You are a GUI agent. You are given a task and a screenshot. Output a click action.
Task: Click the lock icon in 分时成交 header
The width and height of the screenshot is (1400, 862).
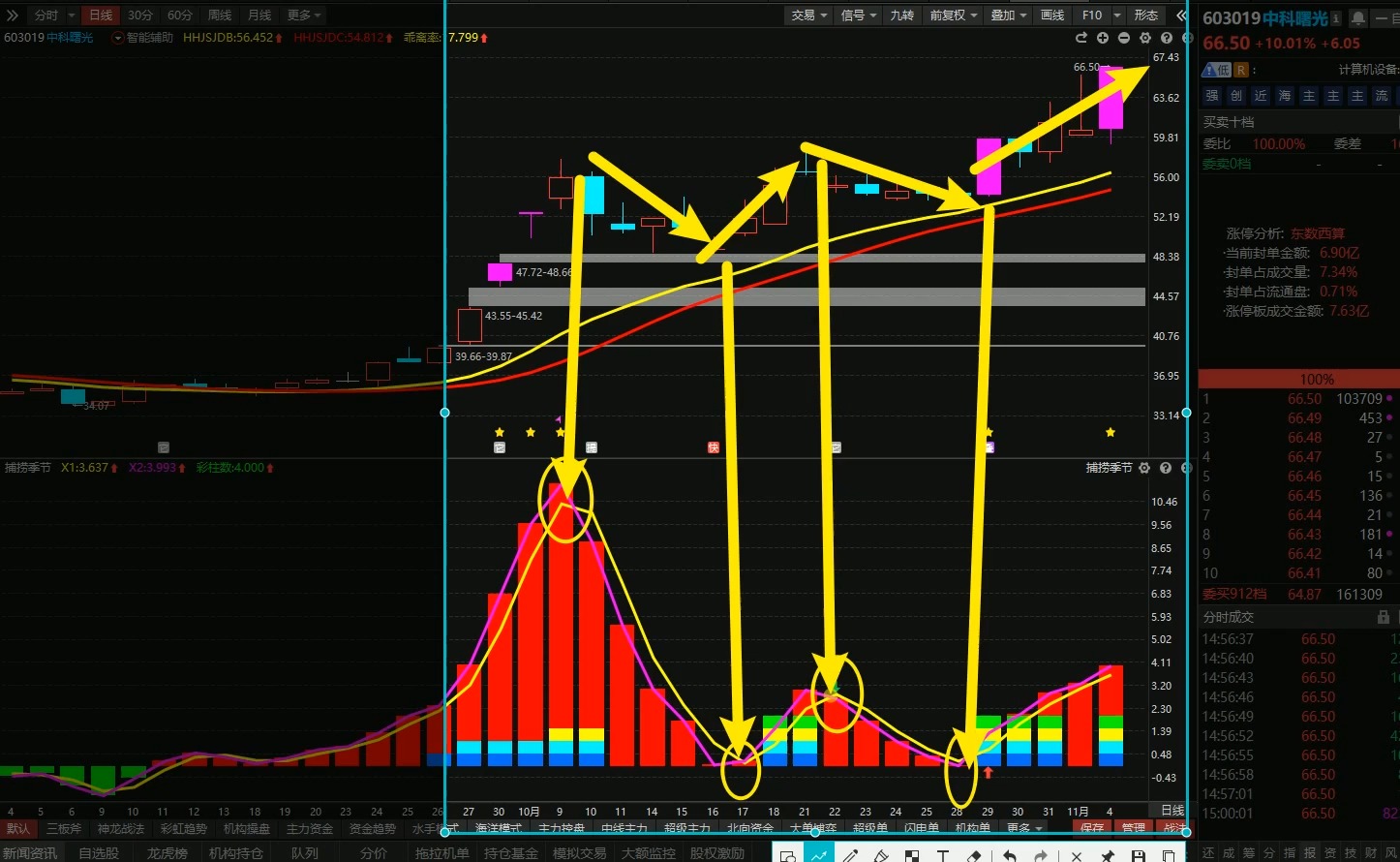pos(1383,617)
